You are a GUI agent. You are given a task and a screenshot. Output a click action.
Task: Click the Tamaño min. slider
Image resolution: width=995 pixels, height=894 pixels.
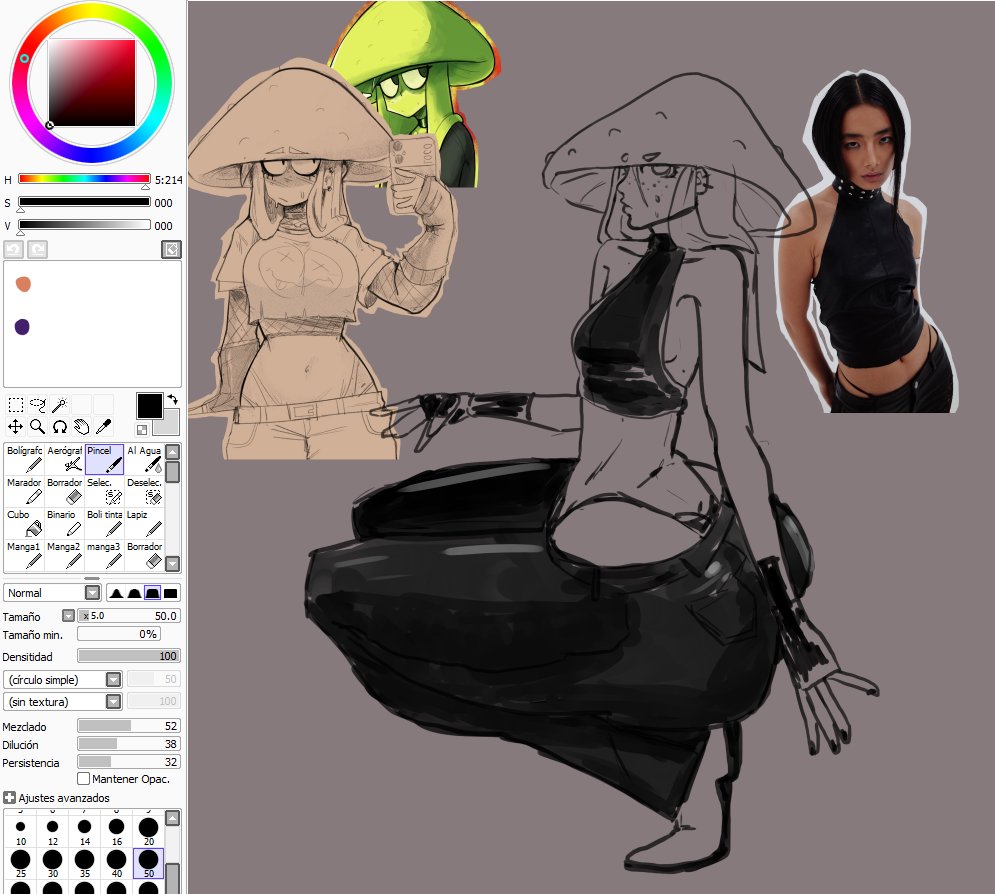tap(119, 634)
